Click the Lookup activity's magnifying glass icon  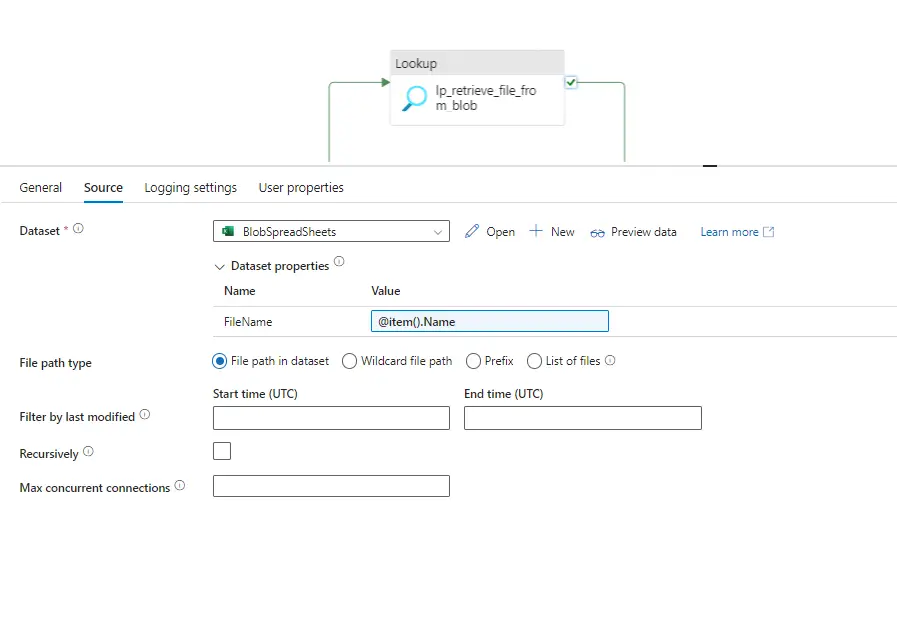click(414, 99)
